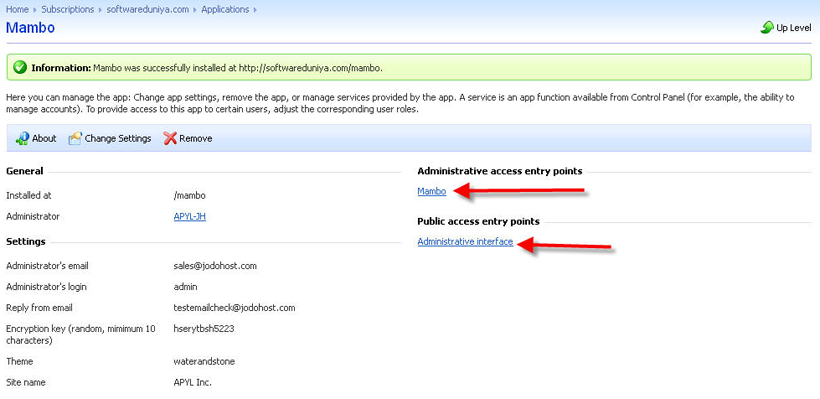The height and width of the screenshot is (399, 820).
Task: Click the Installed at label
Action: tap(28, 196)
